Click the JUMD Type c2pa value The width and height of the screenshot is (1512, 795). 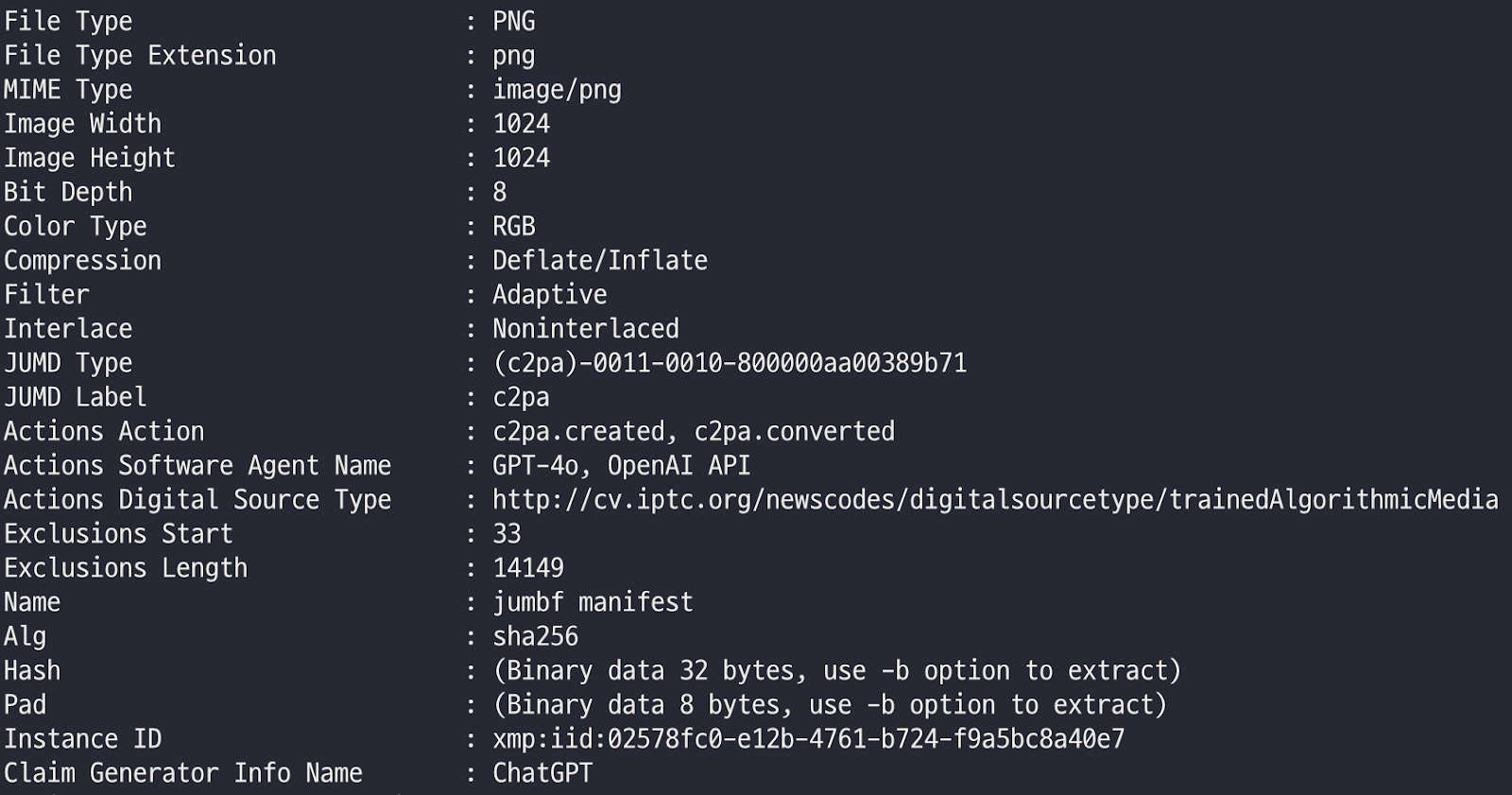[x=730, y=363]
